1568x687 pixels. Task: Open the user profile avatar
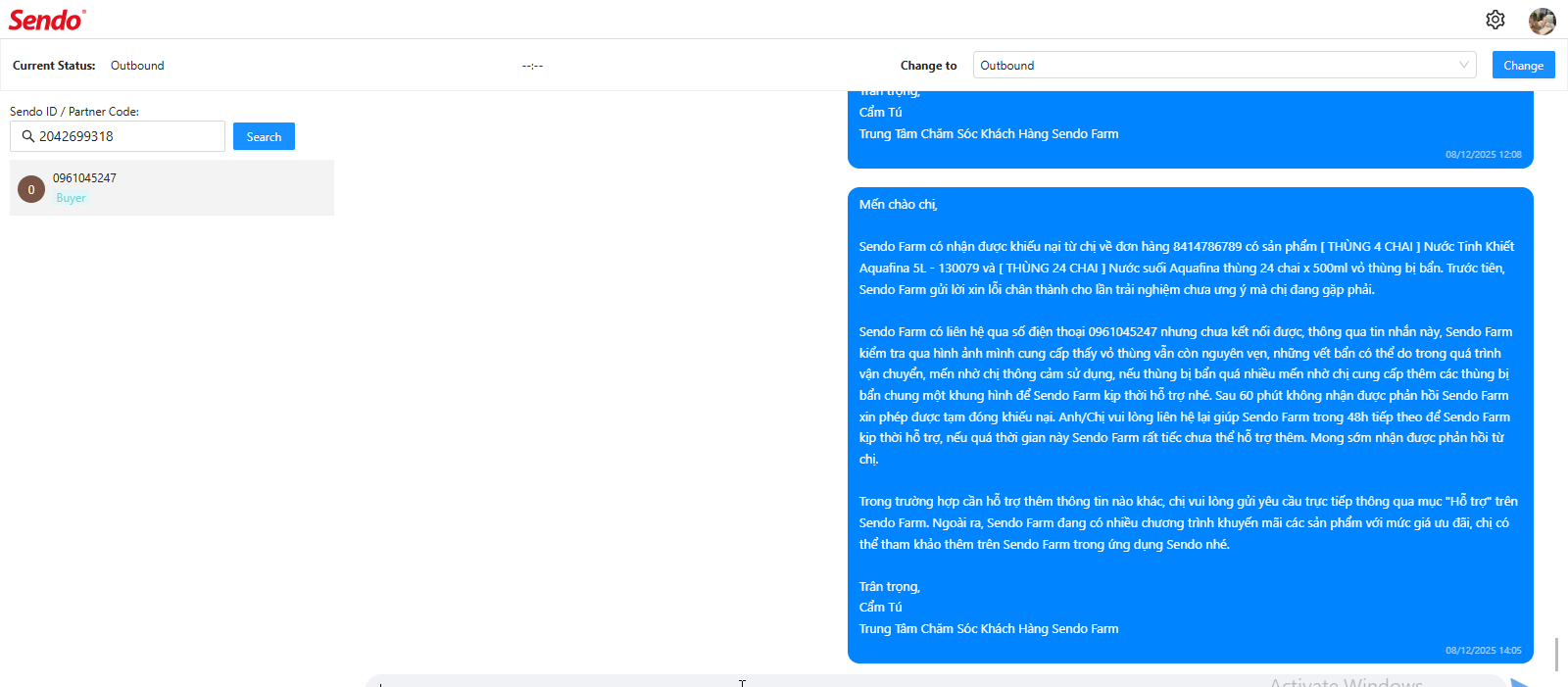coord(1543,21)
